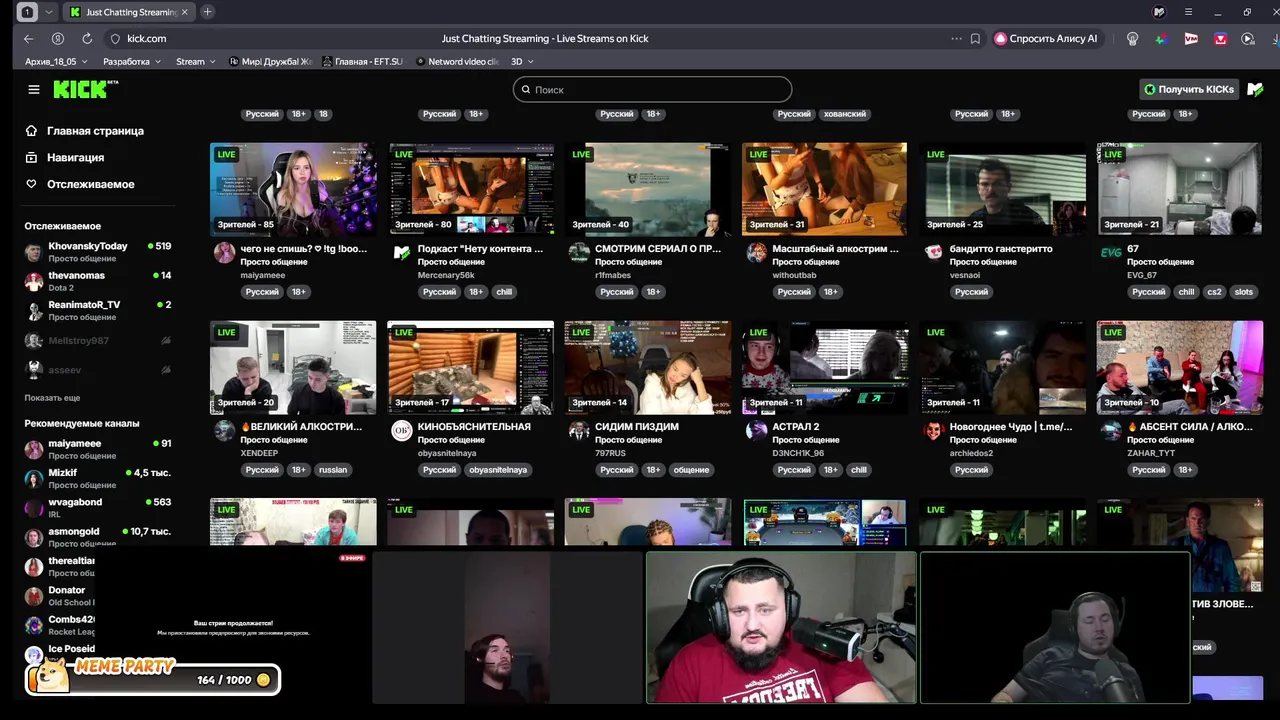Open ReanimatoR_TV channel in followed list

pyautogui.click(x=98, y=311)
